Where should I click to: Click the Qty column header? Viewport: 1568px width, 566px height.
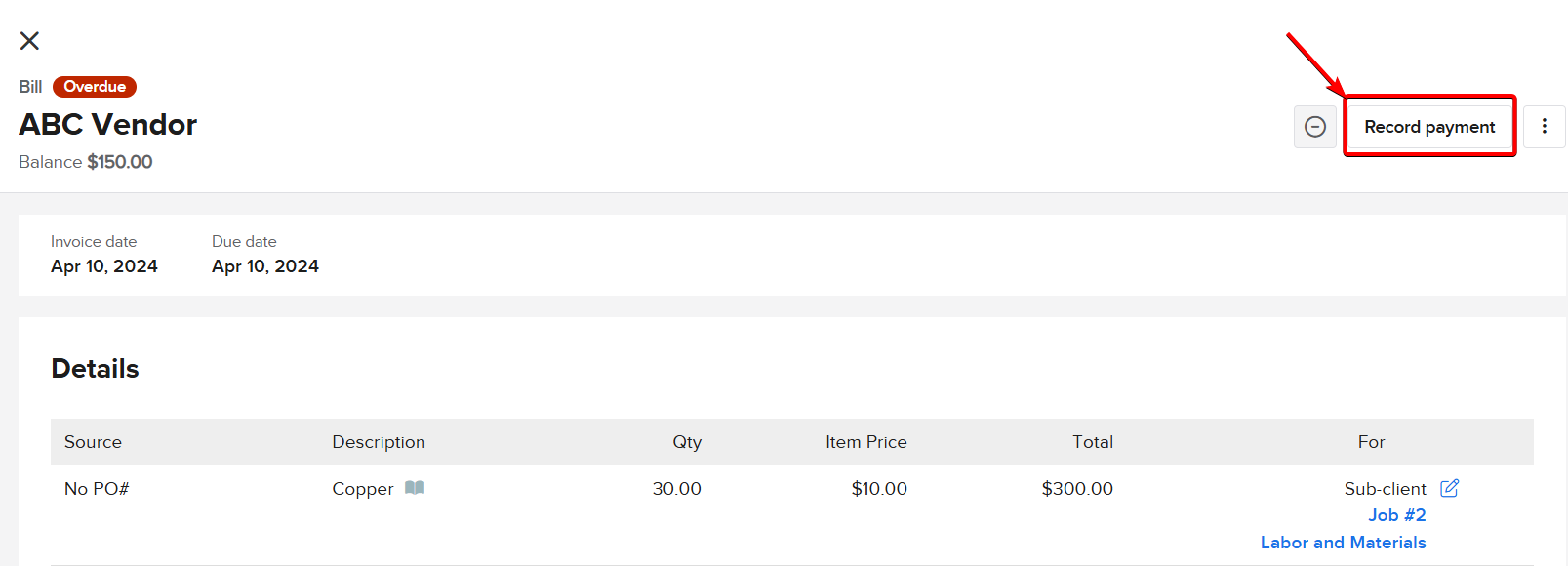687,442
